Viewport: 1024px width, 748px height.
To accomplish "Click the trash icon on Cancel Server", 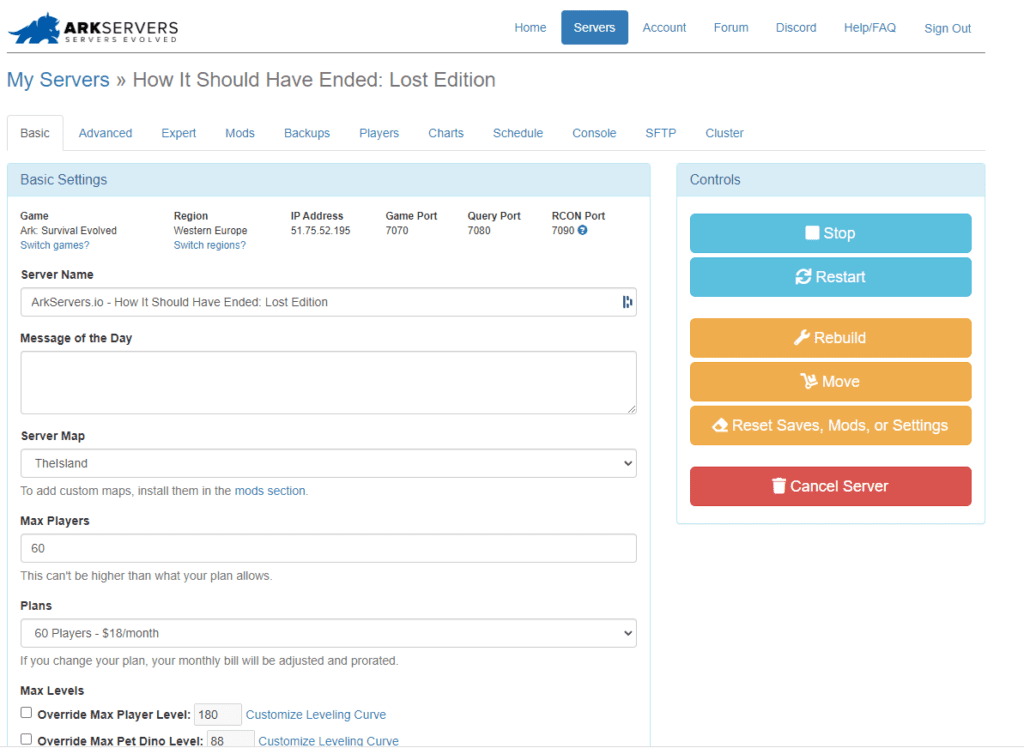I will (780, 486).
